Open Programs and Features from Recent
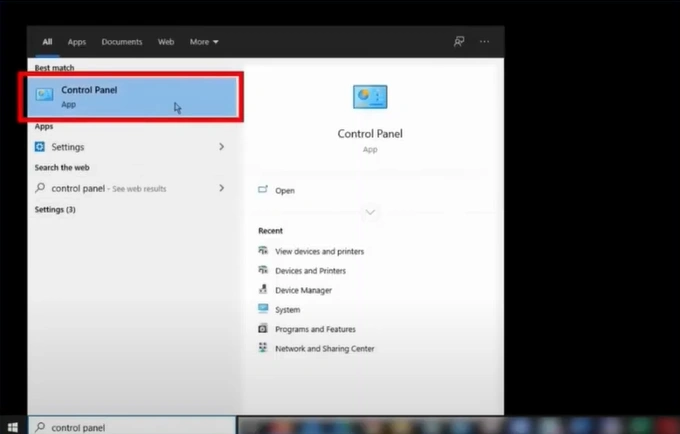The width and height of the screenshot is (680, 434). coord(315,329)
